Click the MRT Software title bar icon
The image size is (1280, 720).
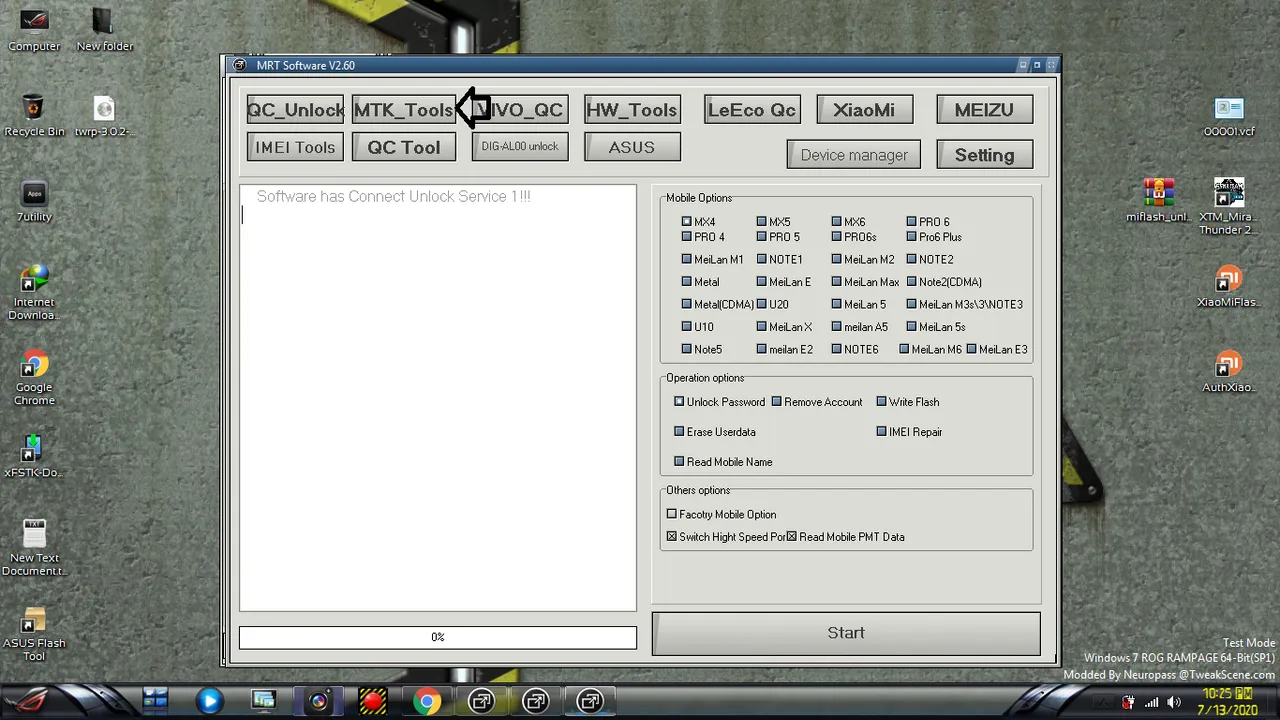239,65
